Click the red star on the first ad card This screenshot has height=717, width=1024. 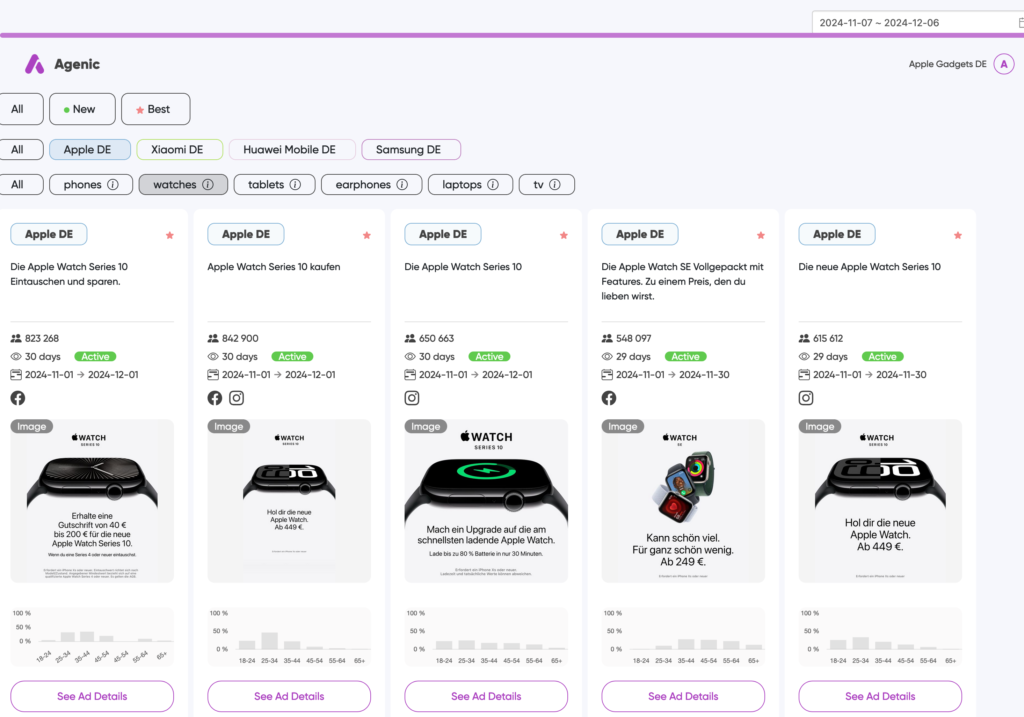170,235
